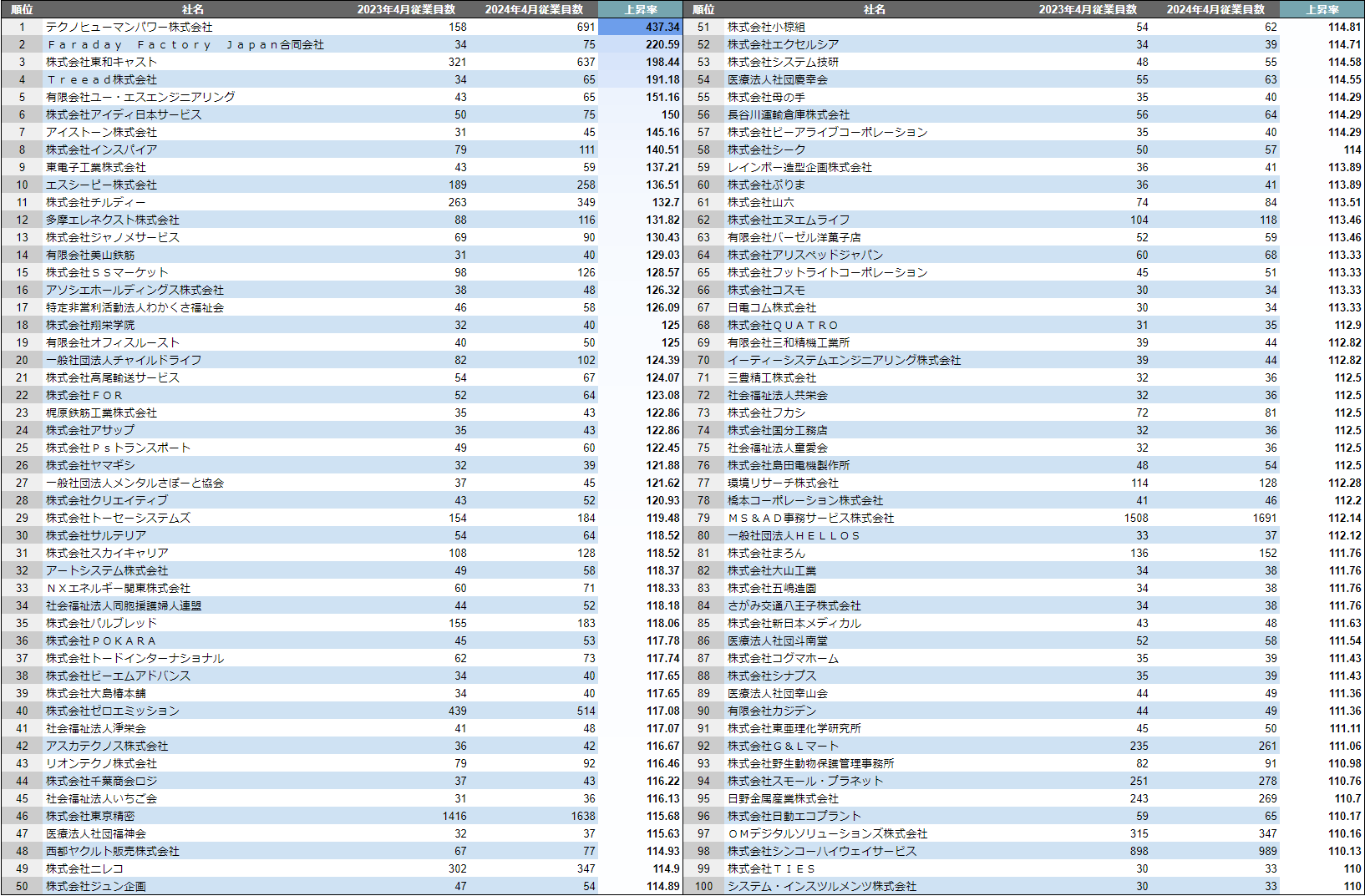Image resolution: width=1365 pixels, height=896 pixels.
Task: Click アソシエホールディングス株式会社
Action: (134, 290)
